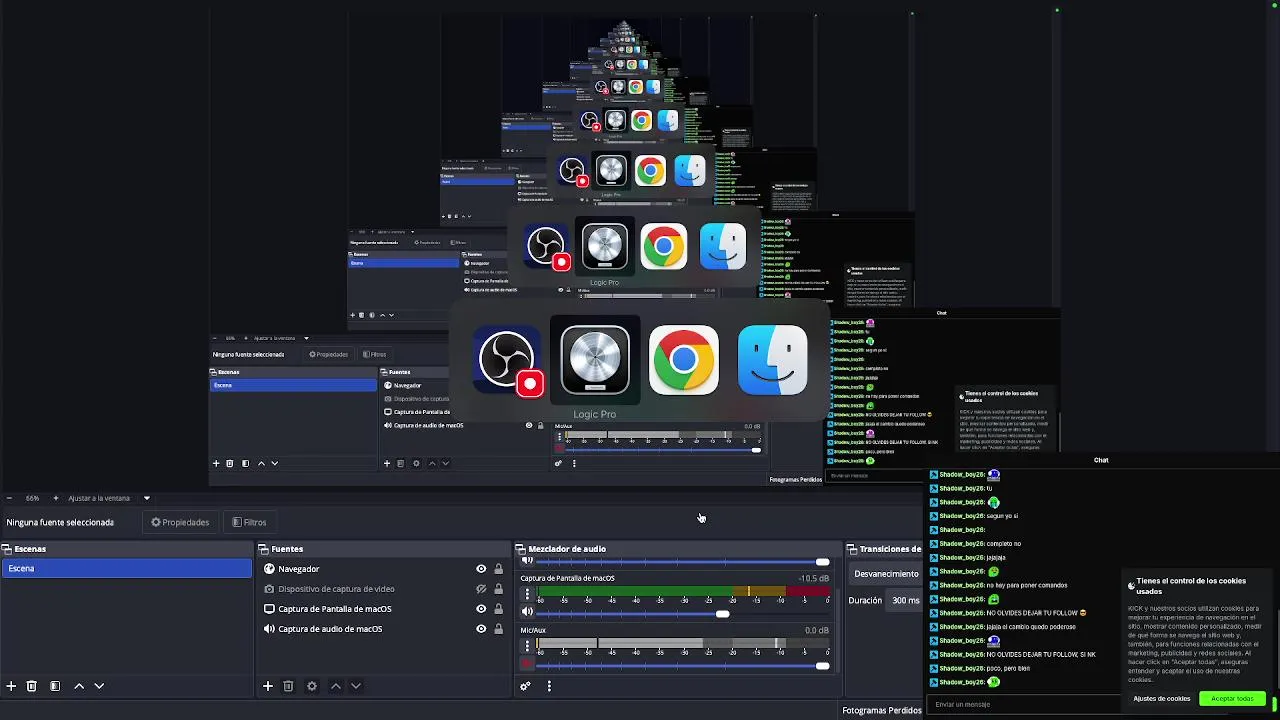
Task: Remove selected source with trash icon
Action: (288, 686)
